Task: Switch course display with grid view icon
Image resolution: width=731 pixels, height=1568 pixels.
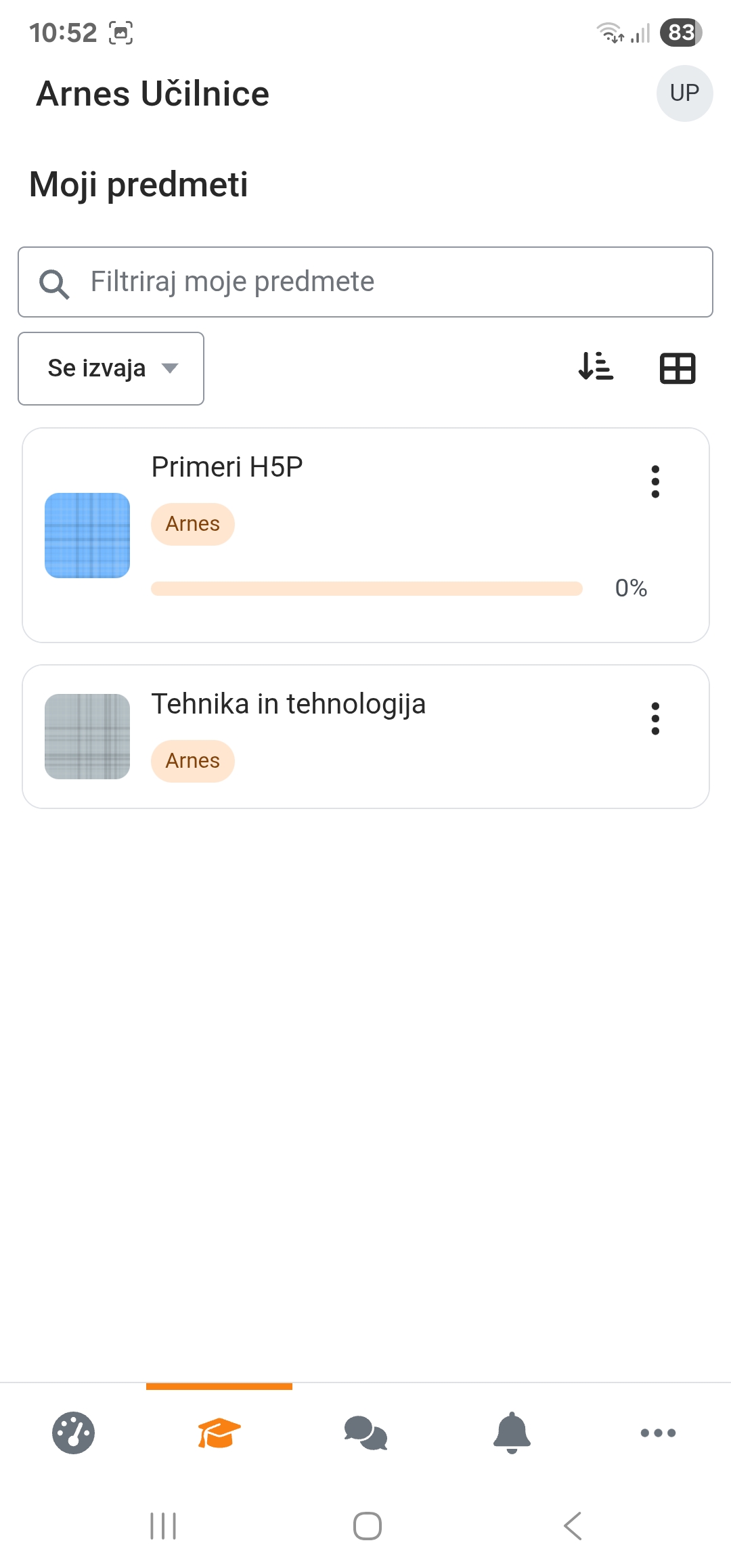Action: tap(678, 369)
